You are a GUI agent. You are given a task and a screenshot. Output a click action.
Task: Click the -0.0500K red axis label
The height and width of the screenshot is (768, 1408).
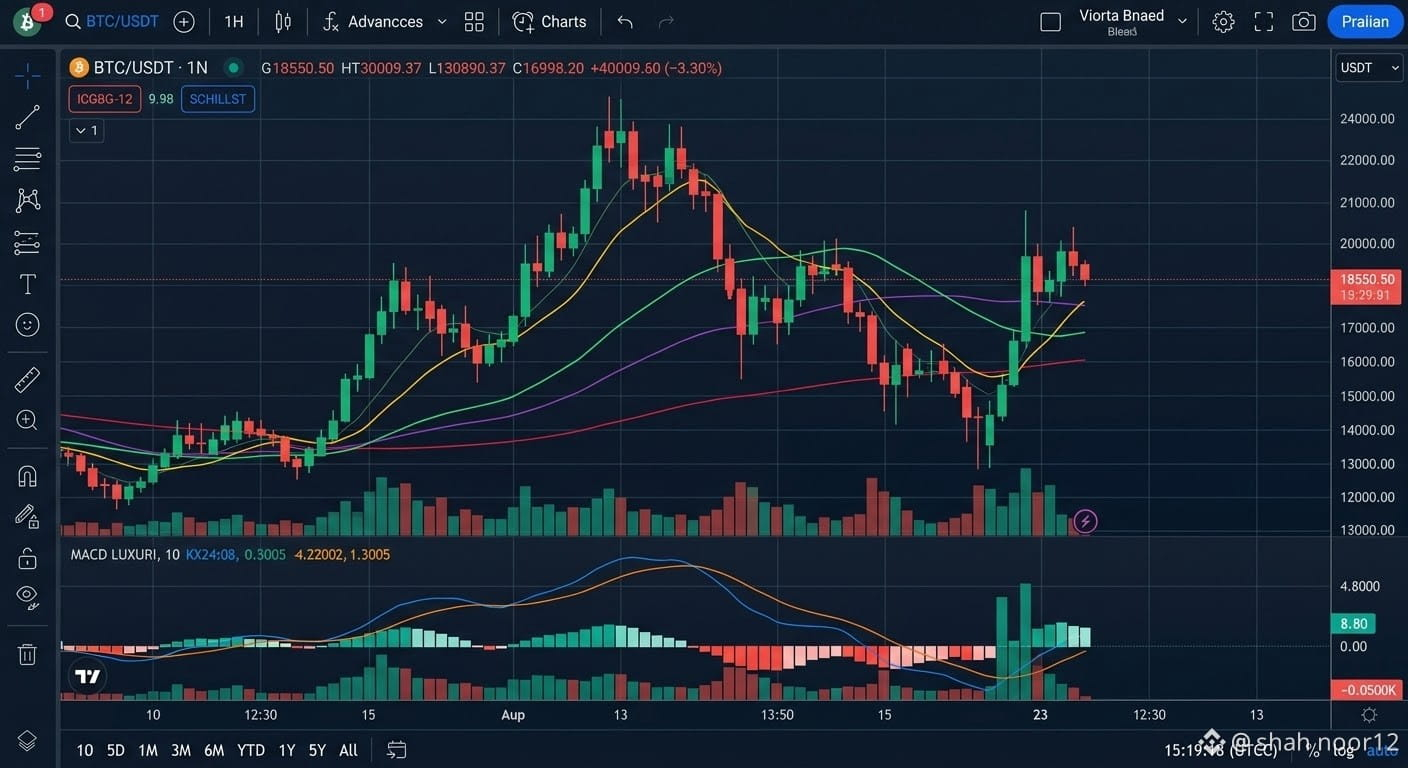(x=1366, y=690)
